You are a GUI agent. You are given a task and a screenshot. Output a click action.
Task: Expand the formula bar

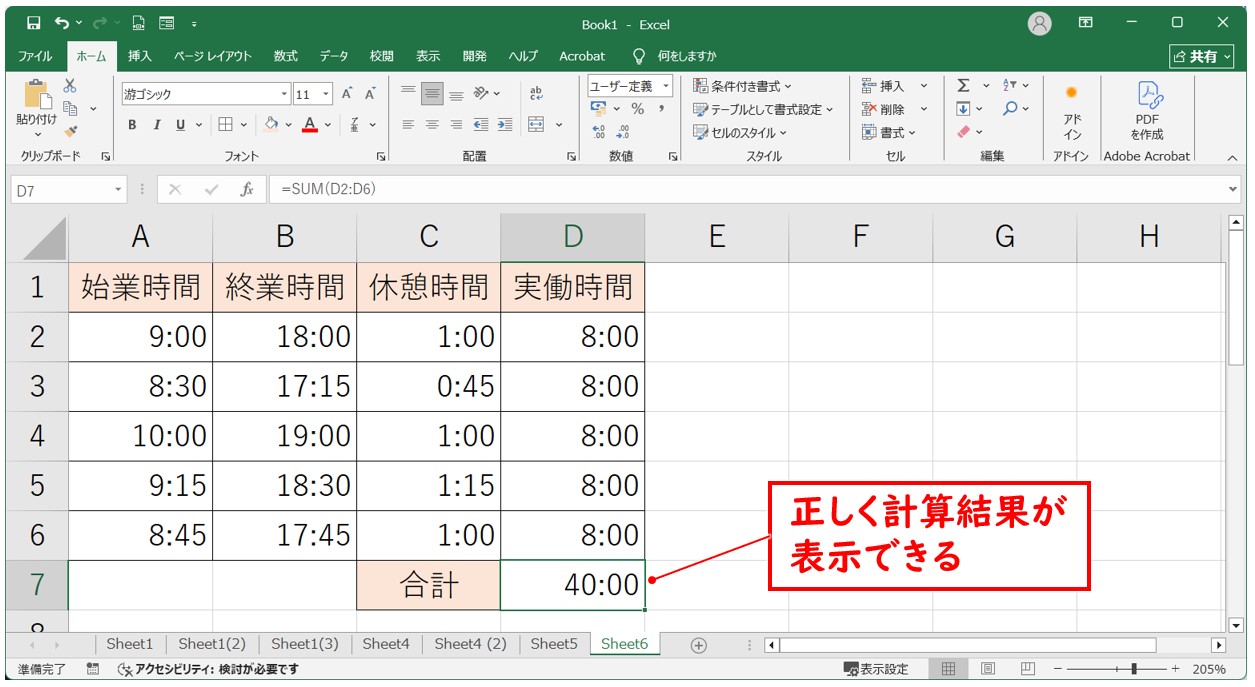point(1232,189)
